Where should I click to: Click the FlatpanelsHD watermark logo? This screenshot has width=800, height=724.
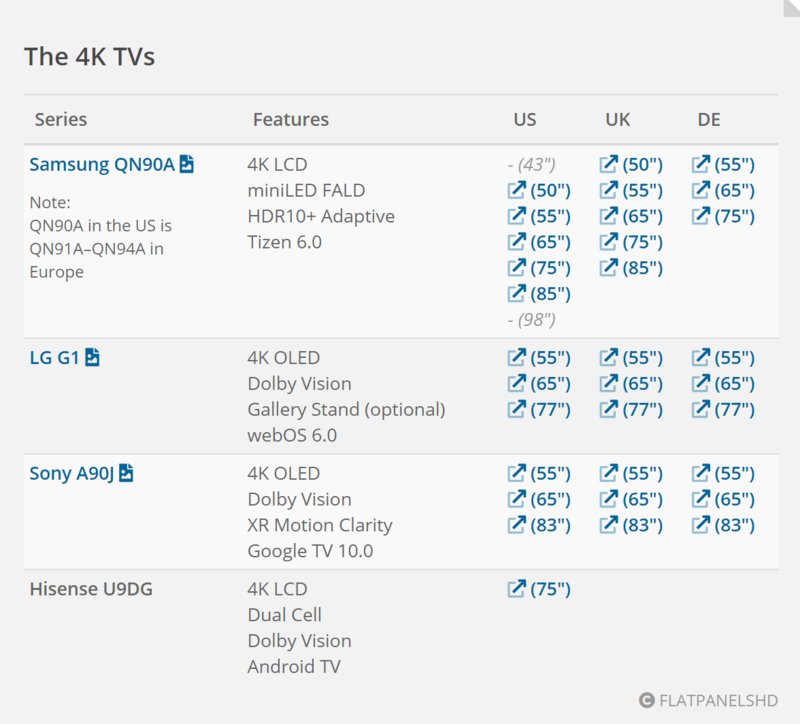click(x=708, y=700)
